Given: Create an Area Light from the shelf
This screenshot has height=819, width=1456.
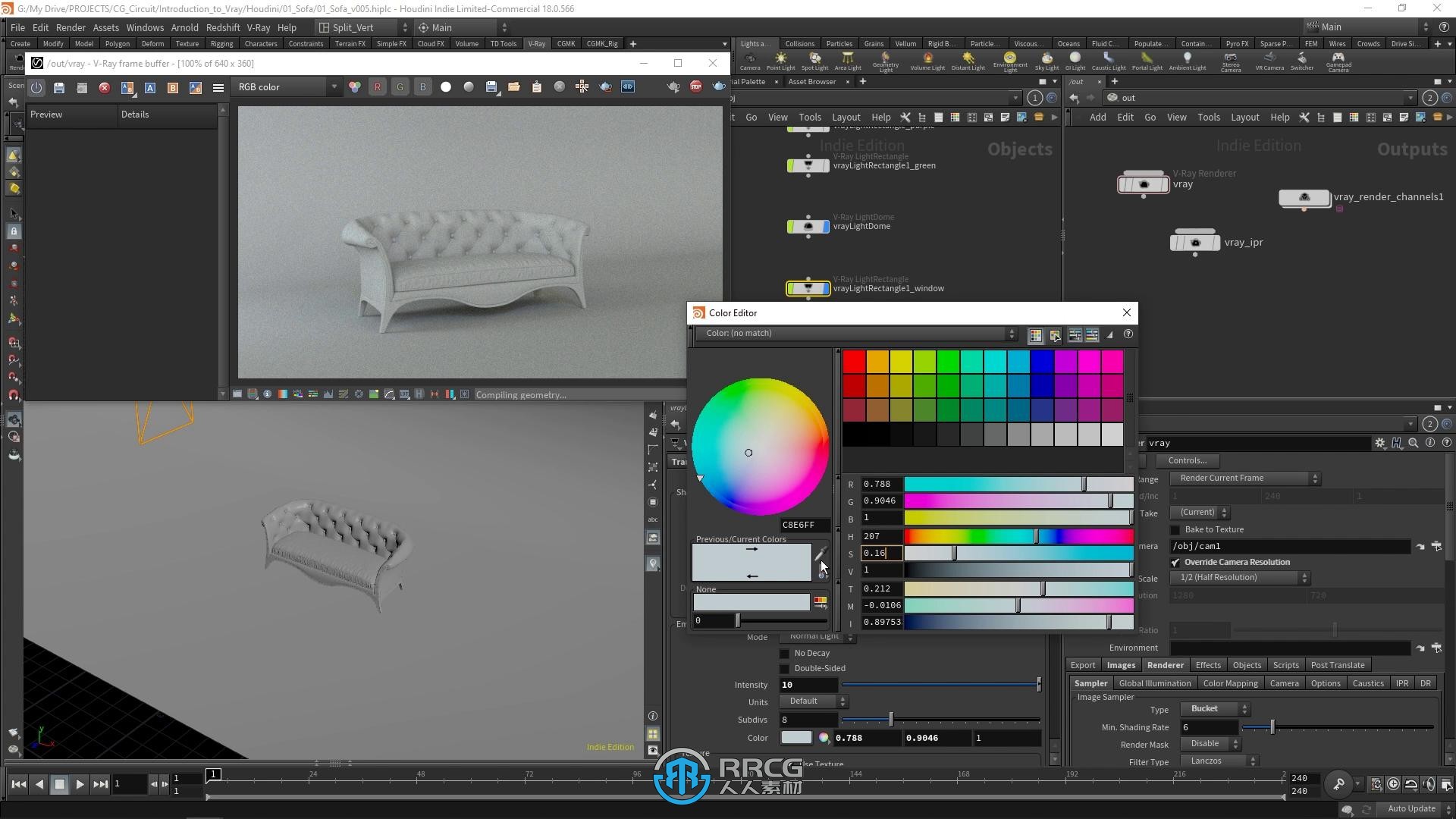Looking at the screenshot, I should point(848,61).
